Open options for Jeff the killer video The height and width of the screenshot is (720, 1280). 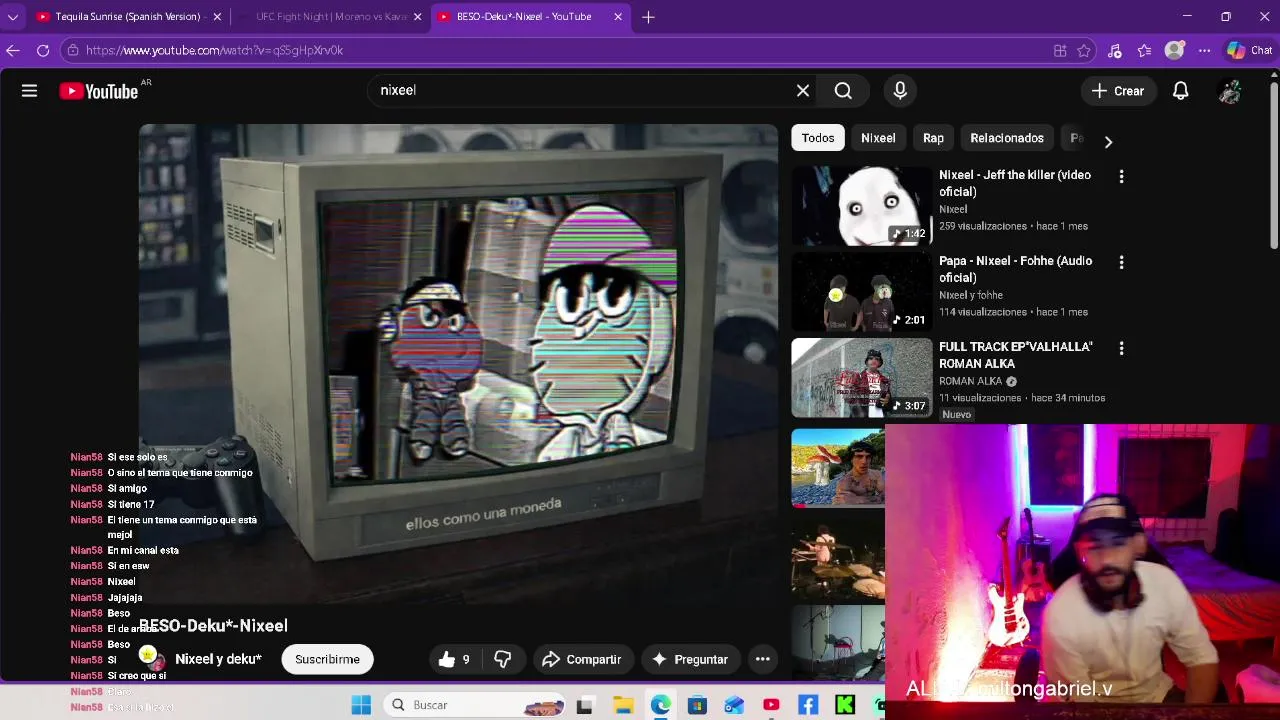coord(1121,177)
